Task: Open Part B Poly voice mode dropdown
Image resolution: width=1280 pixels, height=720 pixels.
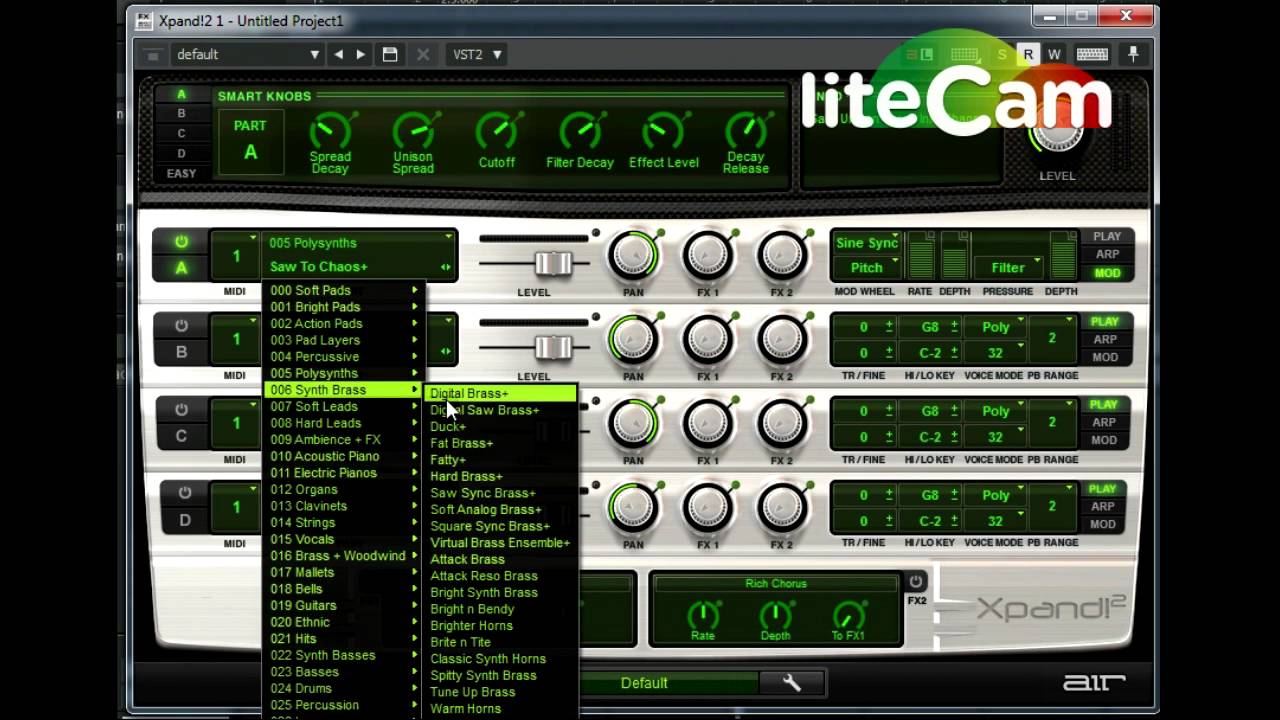Action: click(x=996, y=327)
